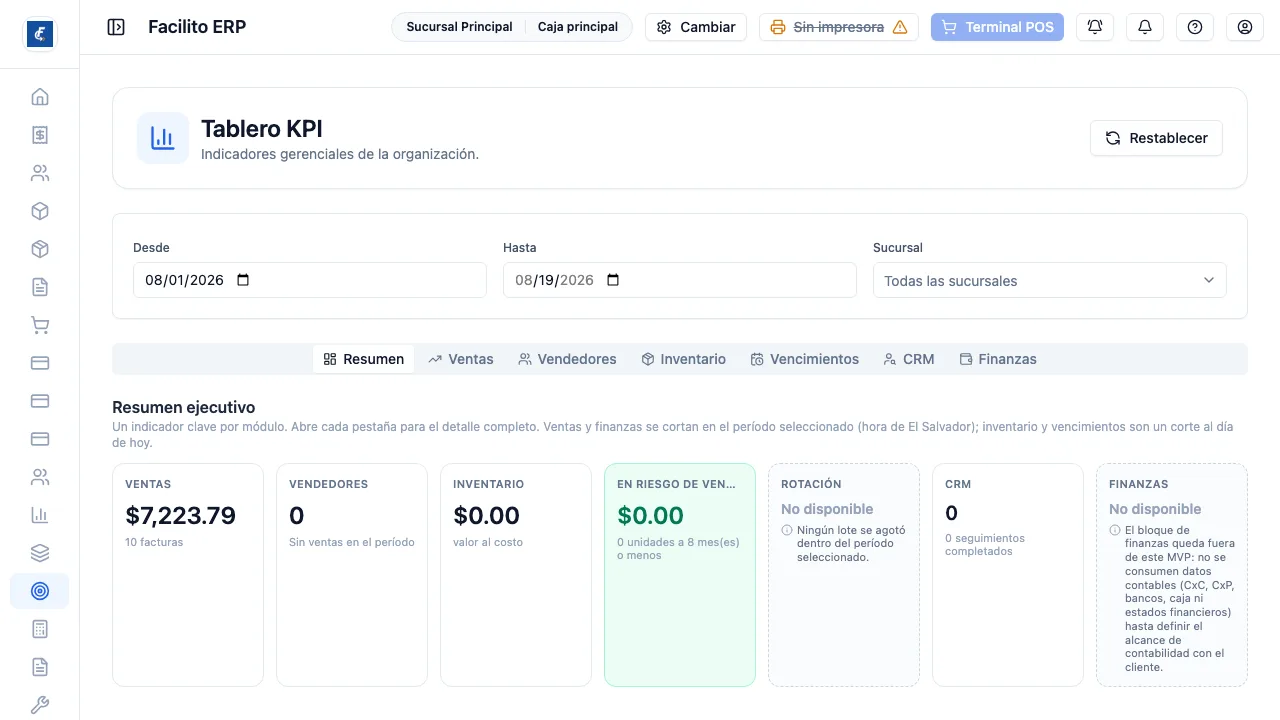1280x720 pixels.
Task: Select the Ventas $7,223.79 card
Action: tap(188, 575)
